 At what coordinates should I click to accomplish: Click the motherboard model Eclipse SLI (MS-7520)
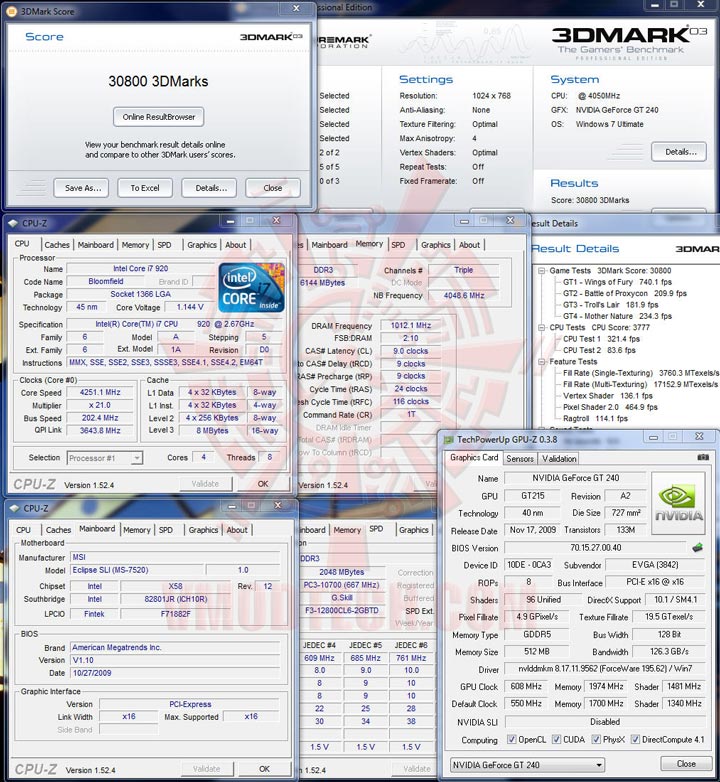pyautogui.click(x=137, y=570)
